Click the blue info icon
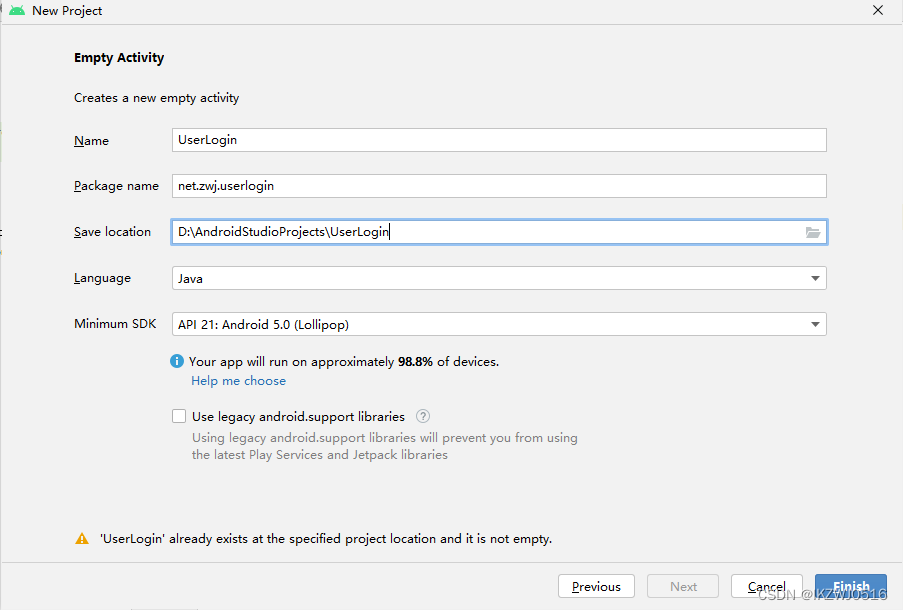This screenshot has width=903, height=610. coord(177,362)
